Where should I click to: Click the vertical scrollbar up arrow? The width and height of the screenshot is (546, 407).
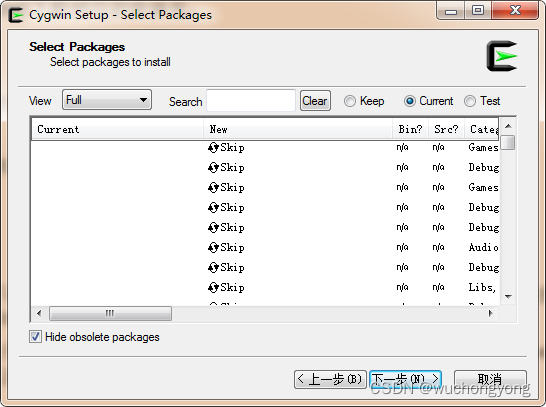click(508, 126)
